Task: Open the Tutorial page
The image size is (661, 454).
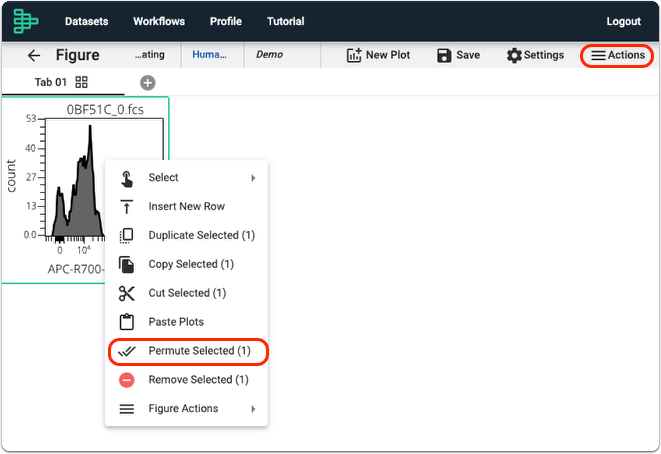Action: (x=285, y=21)
